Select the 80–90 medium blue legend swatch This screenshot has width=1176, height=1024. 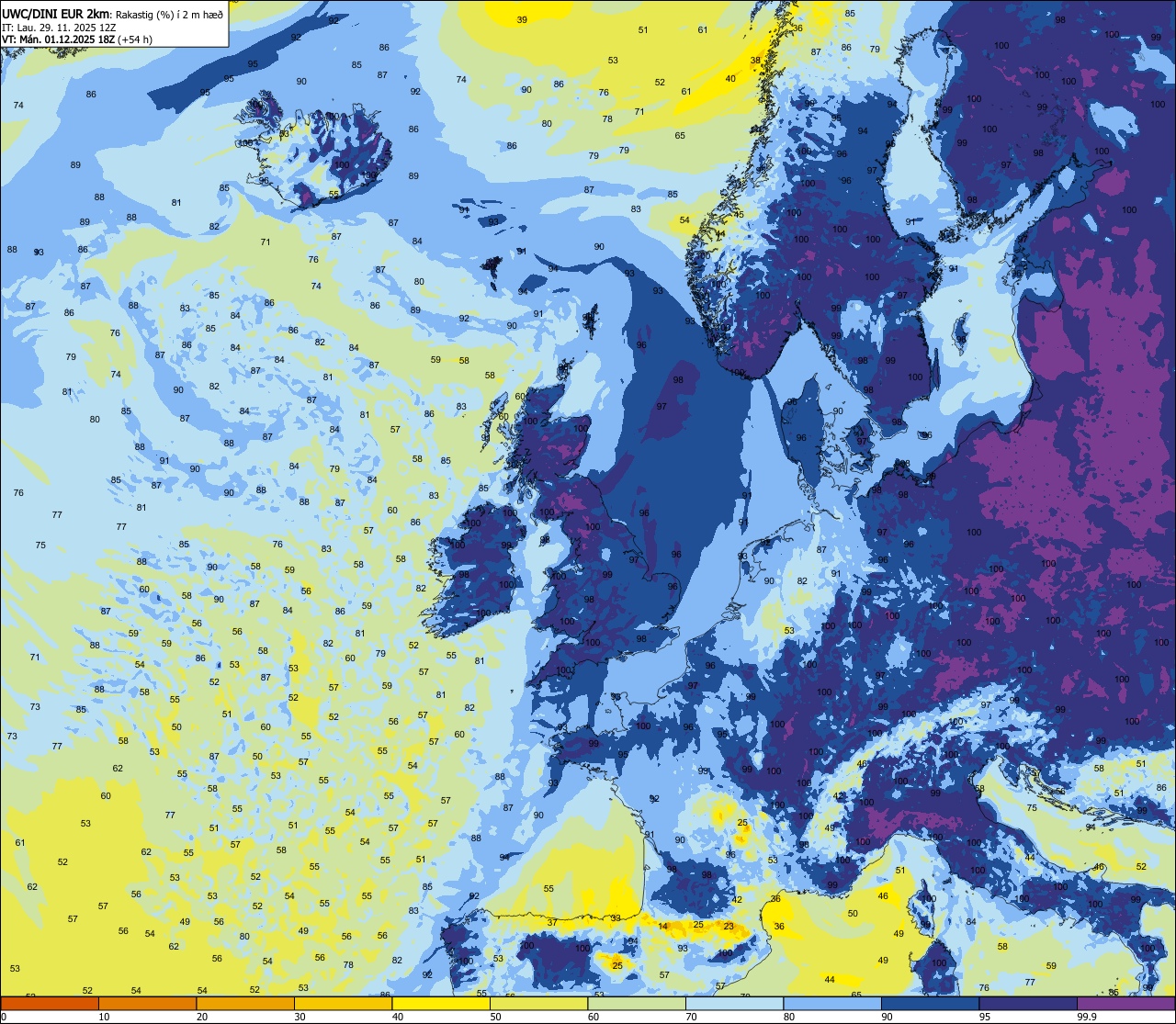(x=832, y=1003)
